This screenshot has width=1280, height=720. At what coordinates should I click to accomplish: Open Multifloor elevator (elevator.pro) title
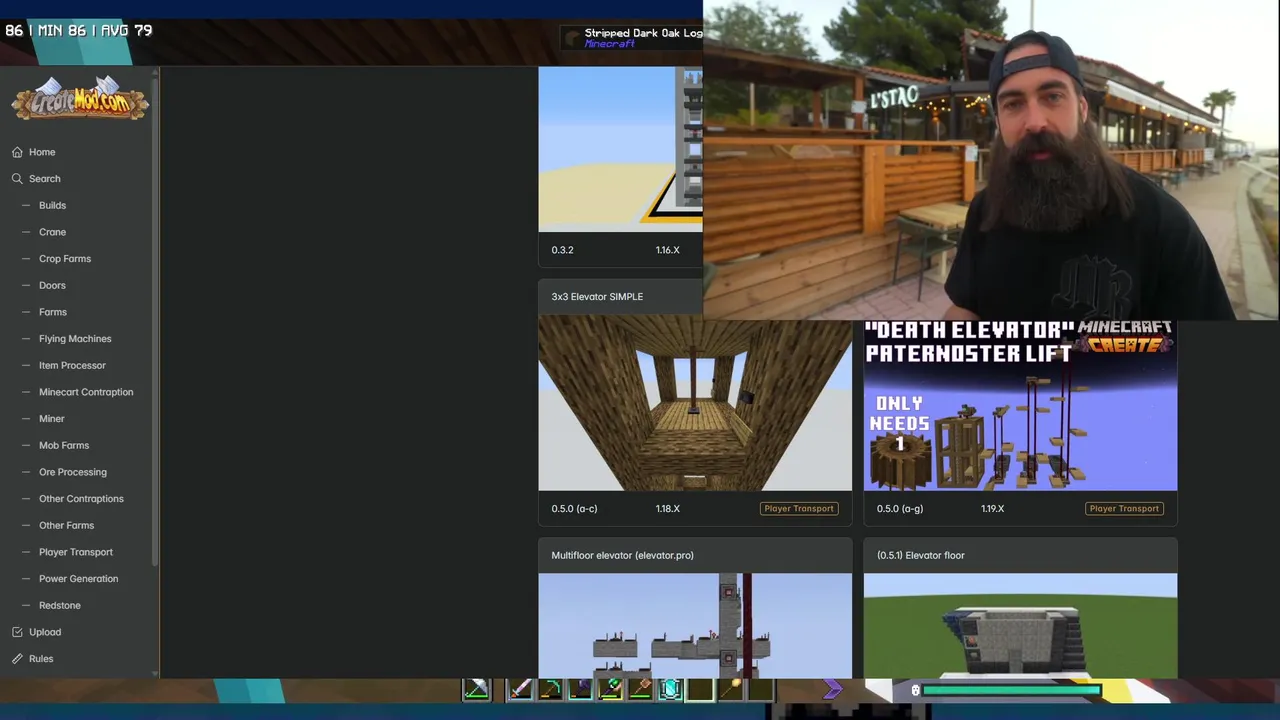click(622, 555)
